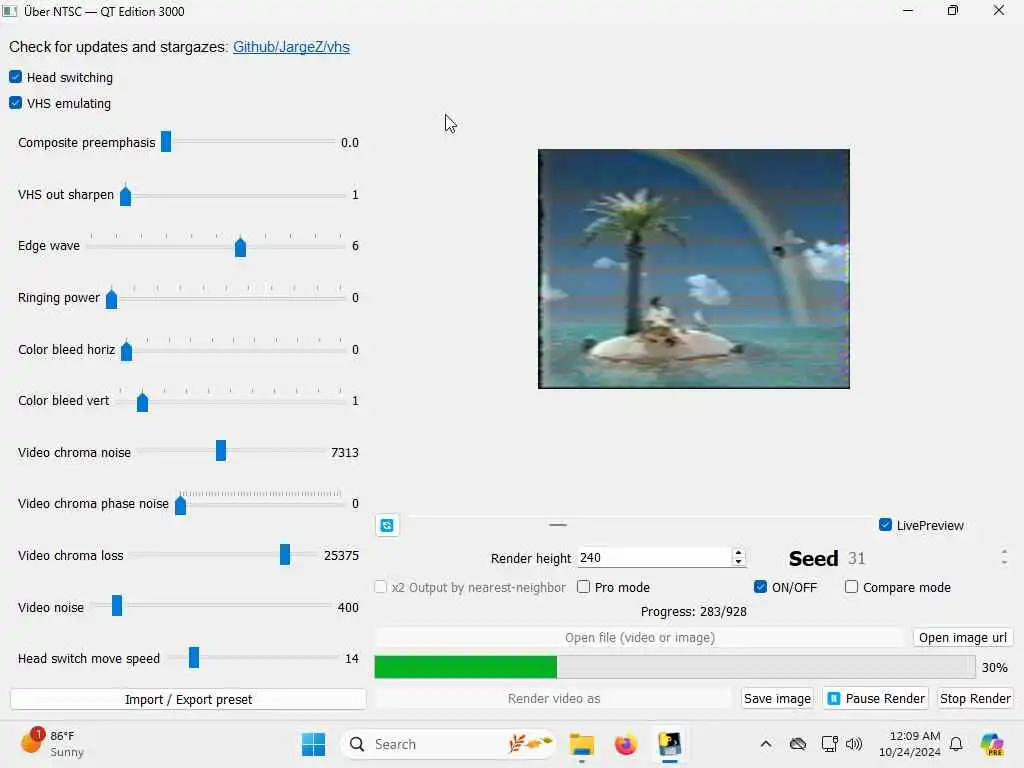Open the Github/JargeZ/vhs link
Image resolution: width=1024 pixels, height=768 pixels.
coord(291,47)
